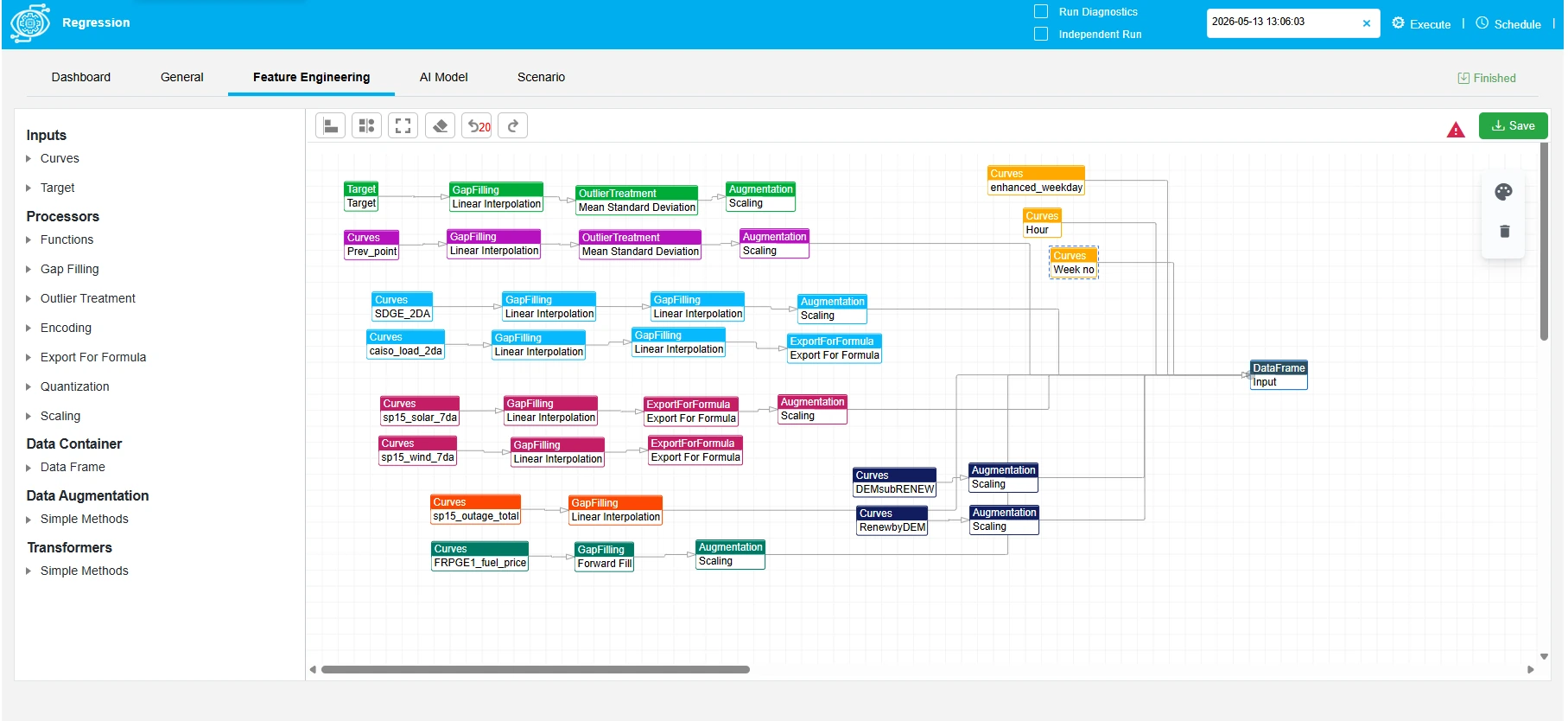1568x721 pixels.
Task: Go to the AI Model tab
Action: [444, 77]
